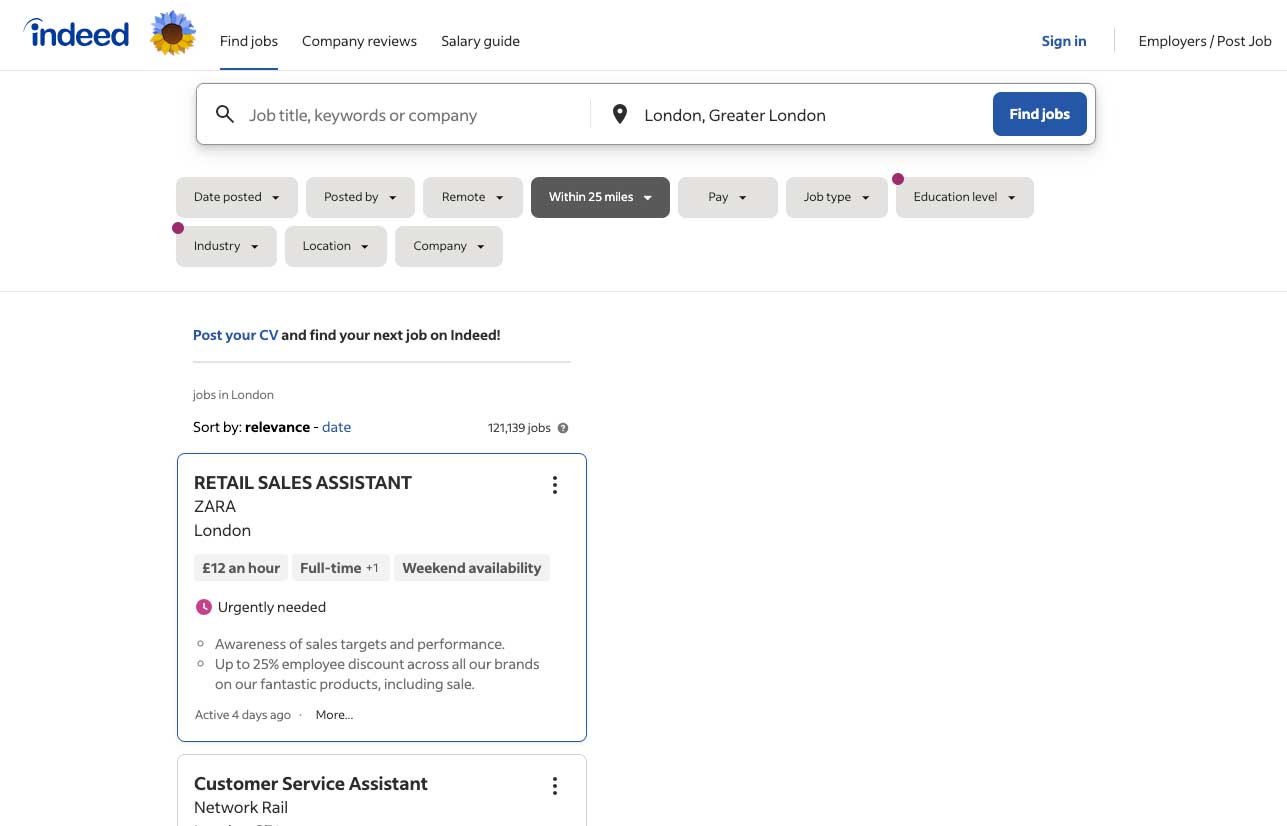Viewport: 1287px width, 826px height.
Task: Click the Full-time +1 tag
Action: pyautogui.click(x=340, y=568)
